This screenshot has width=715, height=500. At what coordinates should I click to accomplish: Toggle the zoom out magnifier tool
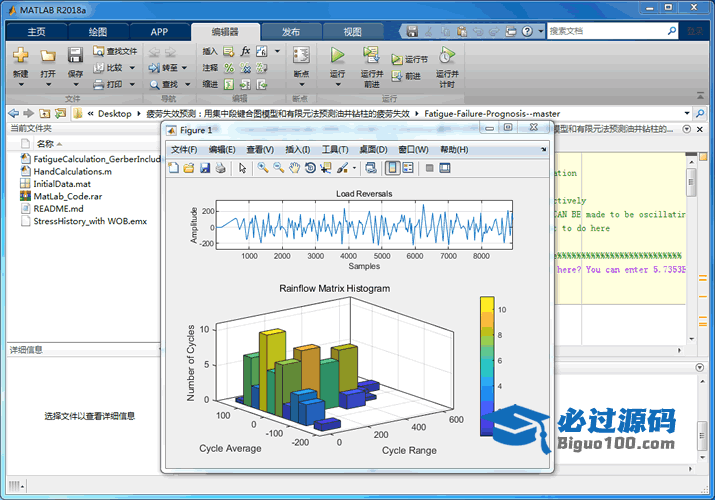(x=279, y=168)
